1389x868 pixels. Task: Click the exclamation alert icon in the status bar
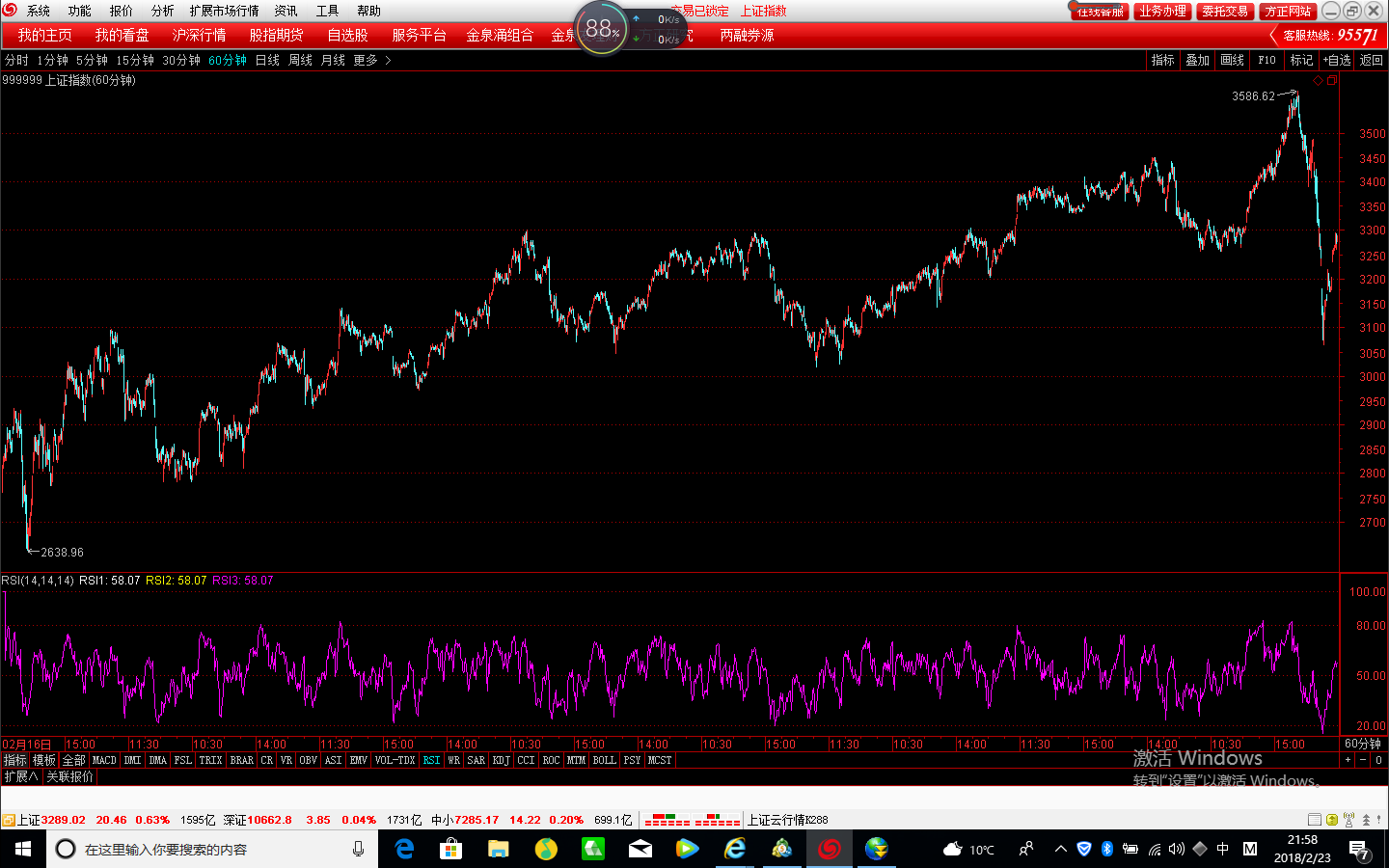pos(1379,820)
